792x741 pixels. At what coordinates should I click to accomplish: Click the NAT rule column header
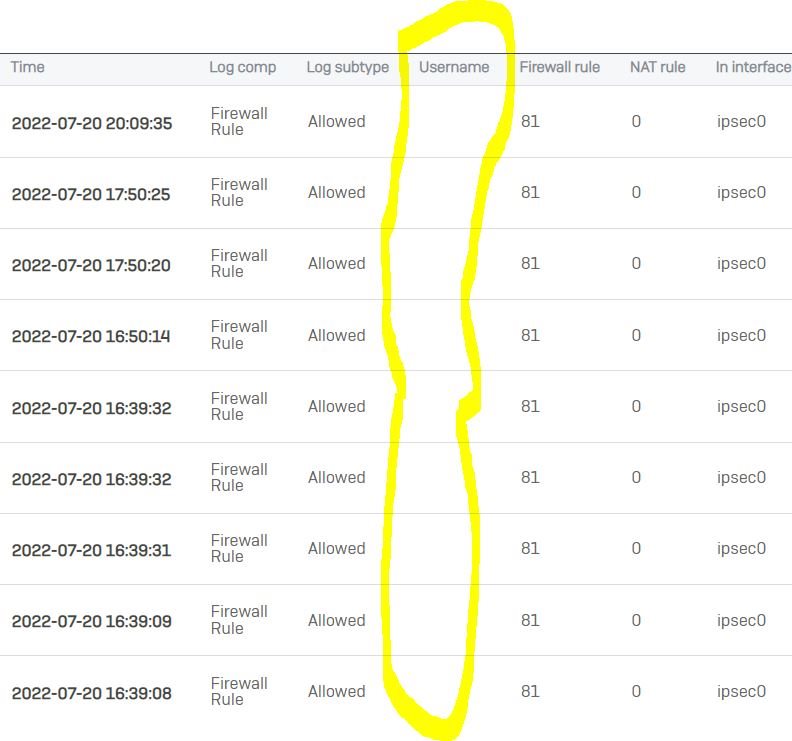coord(658,67)
